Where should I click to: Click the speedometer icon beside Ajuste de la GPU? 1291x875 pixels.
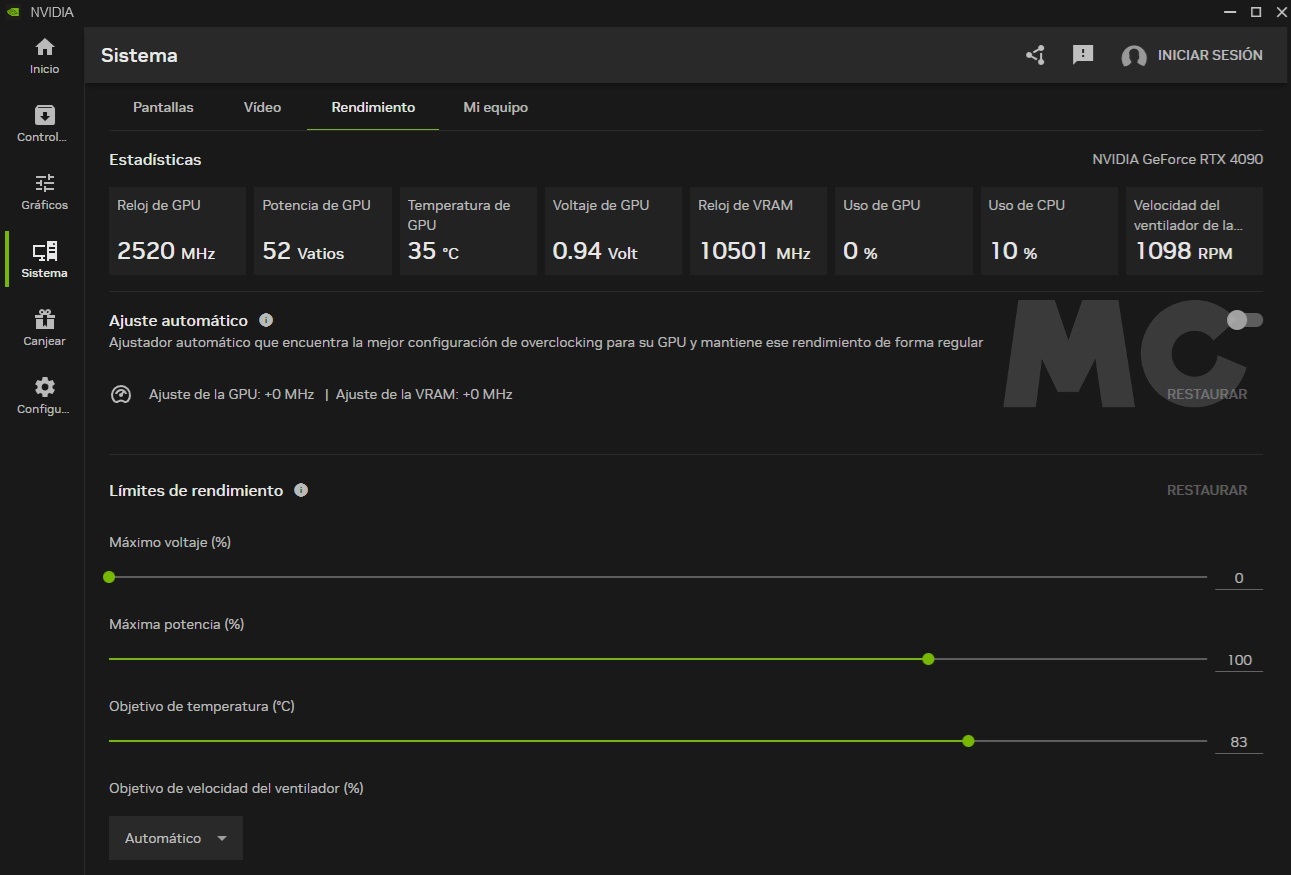pos(121,394)
